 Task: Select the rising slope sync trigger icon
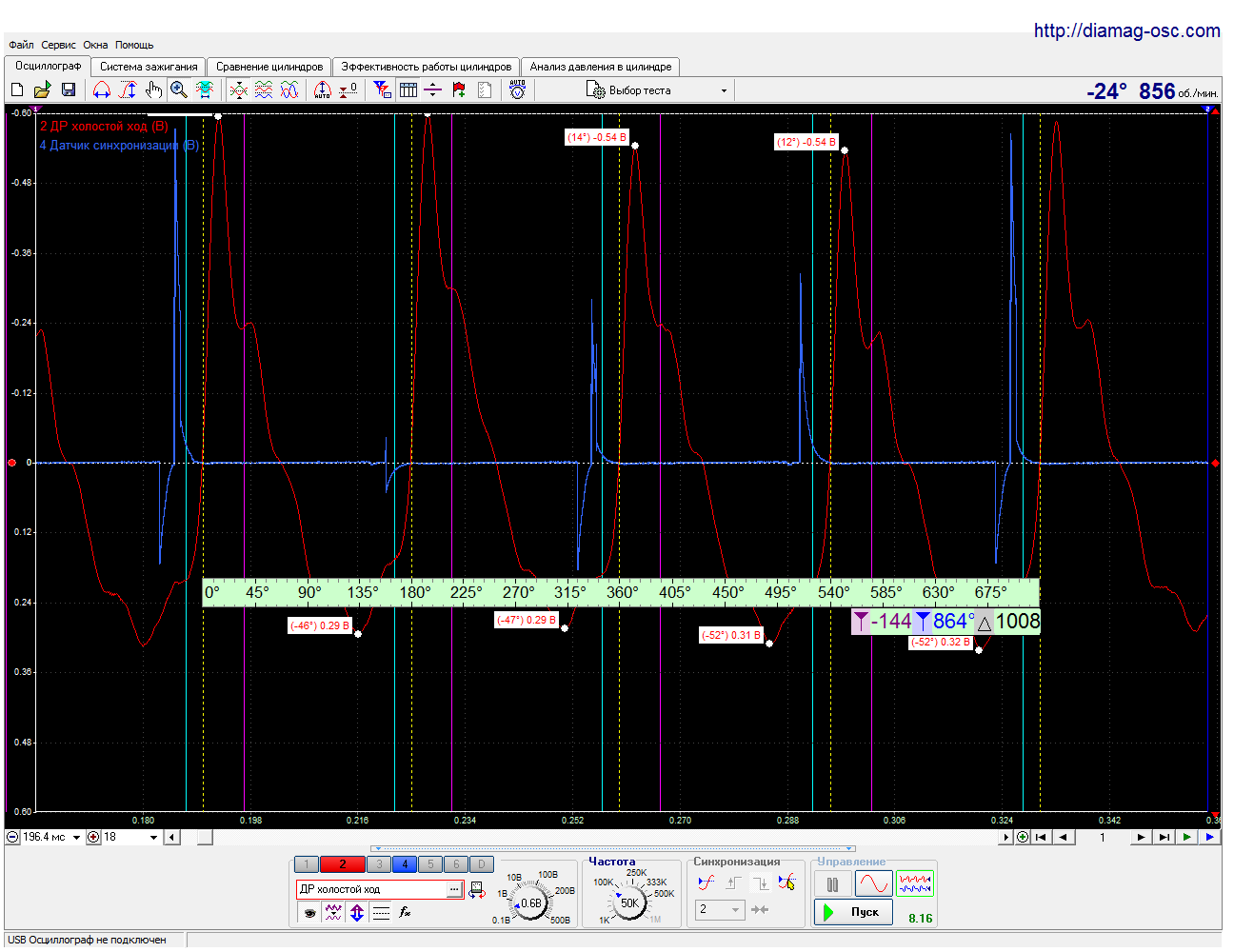click(x=707, y=883)
